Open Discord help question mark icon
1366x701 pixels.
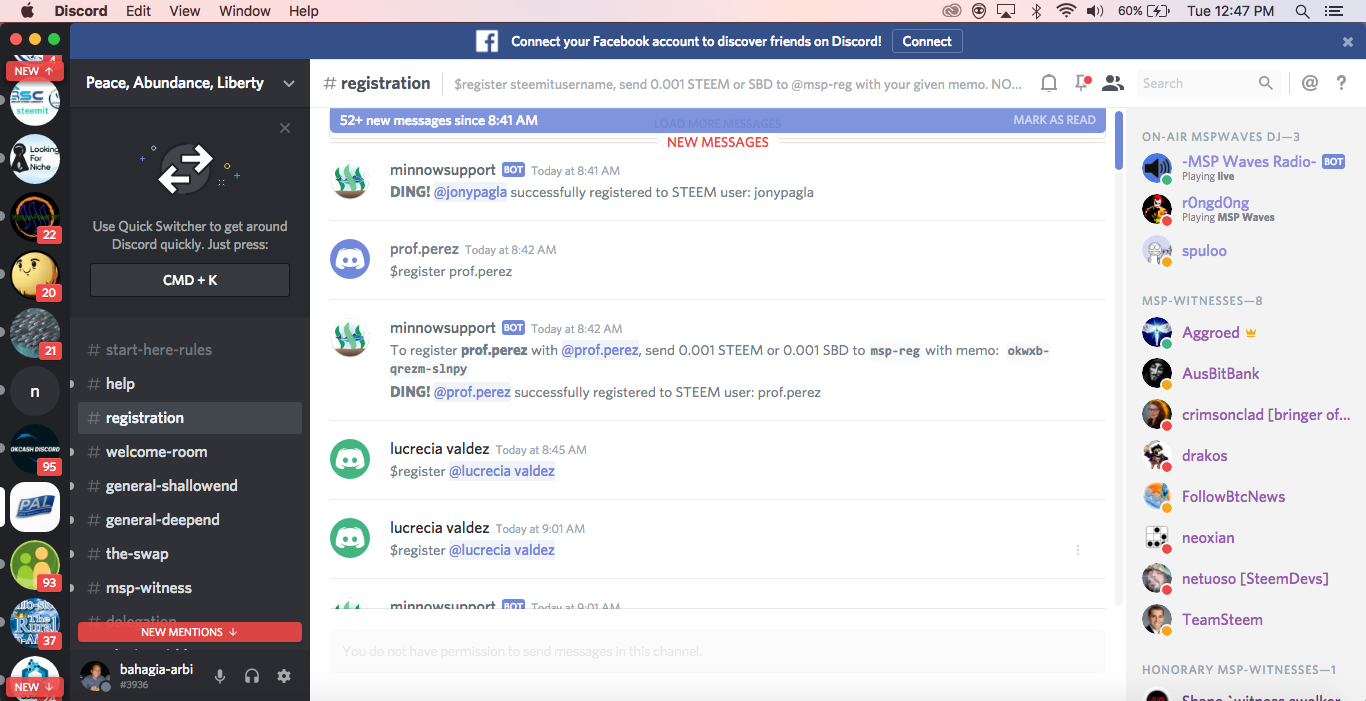(1342, 83)
